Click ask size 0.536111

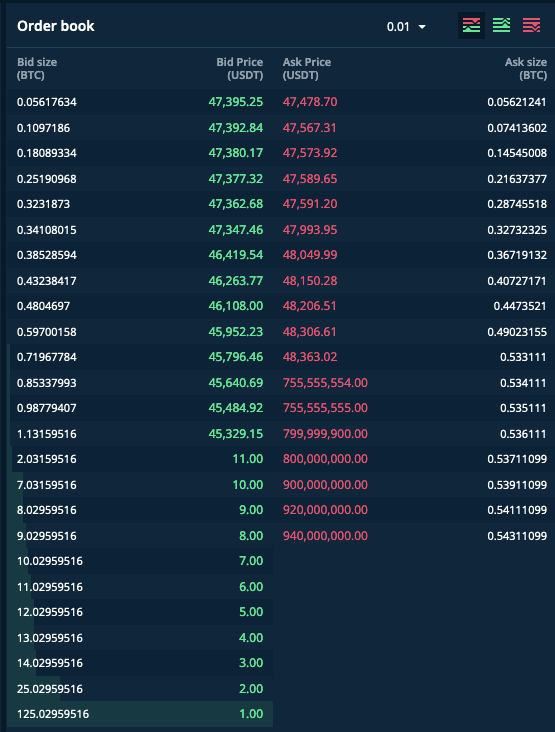pyautogui.click(x=523, y=434)
